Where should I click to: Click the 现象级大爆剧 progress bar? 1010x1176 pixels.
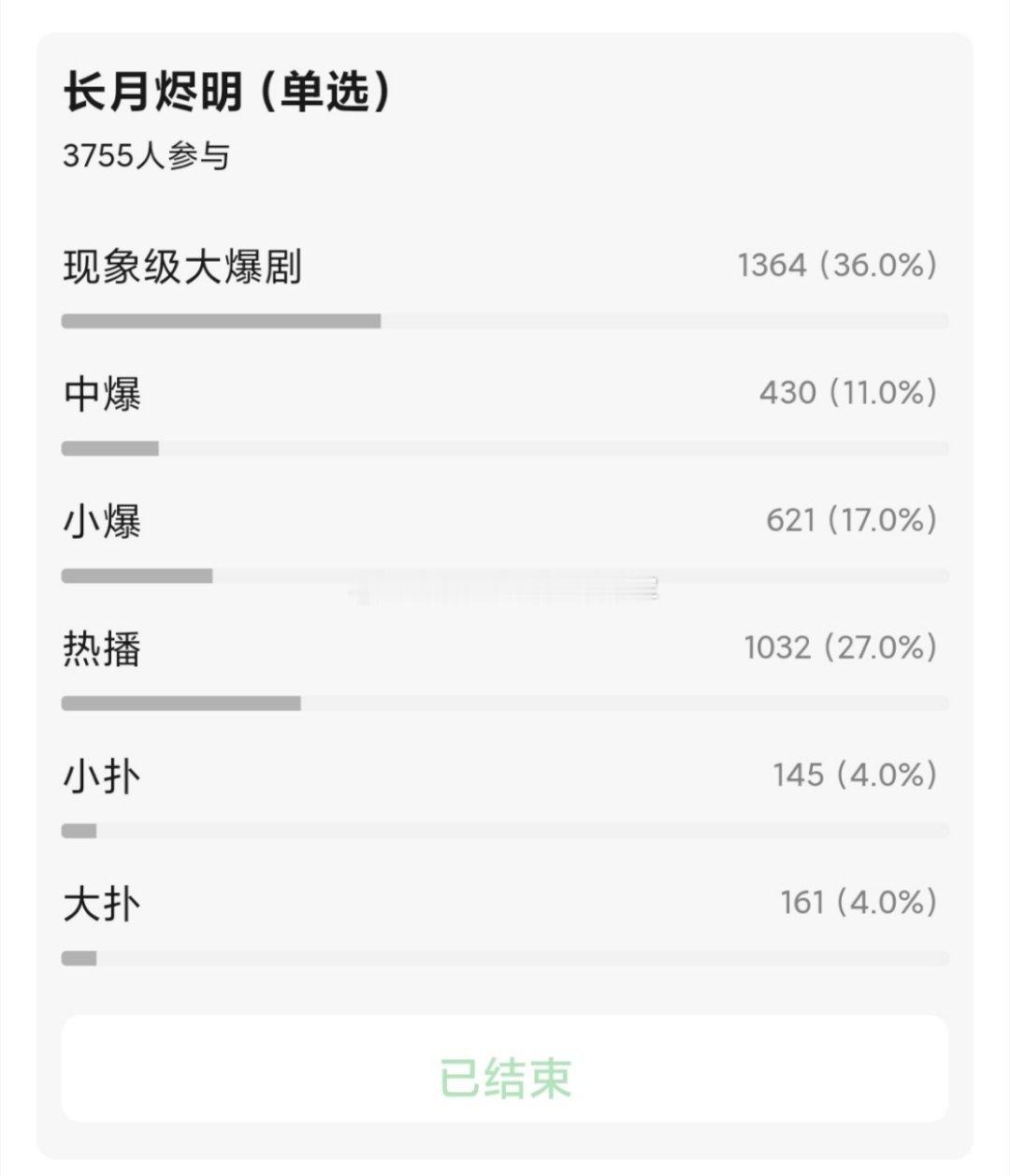[x=505, y=321]
